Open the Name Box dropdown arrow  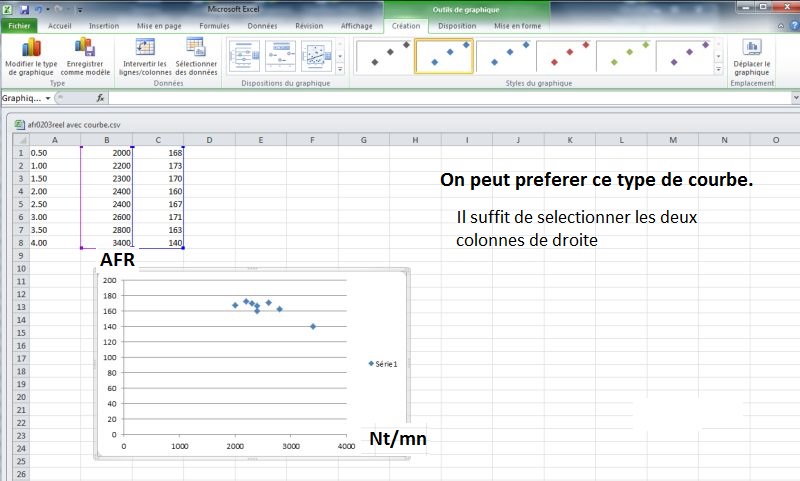(x=51, y=98)
